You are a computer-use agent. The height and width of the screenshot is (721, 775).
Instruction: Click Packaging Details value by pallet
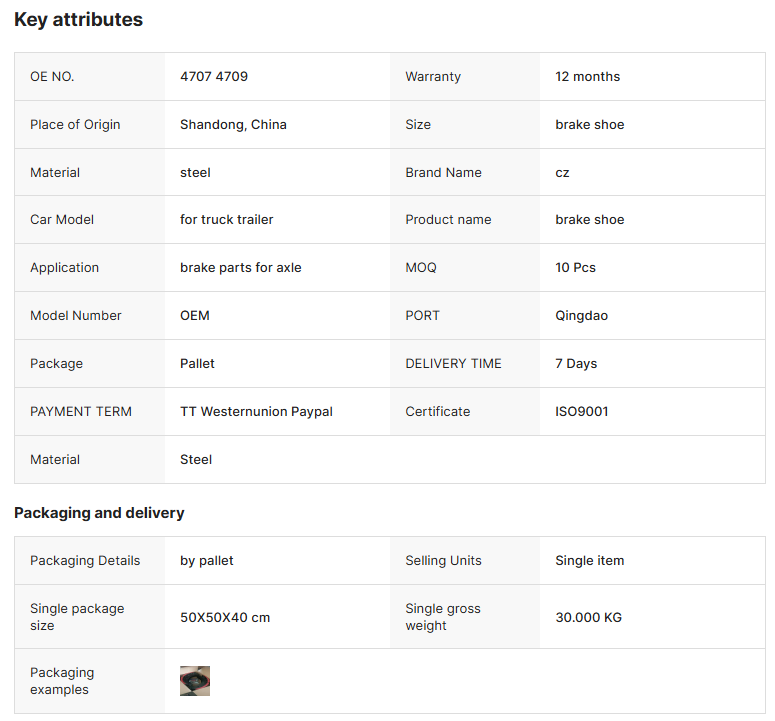pos(207,560)
